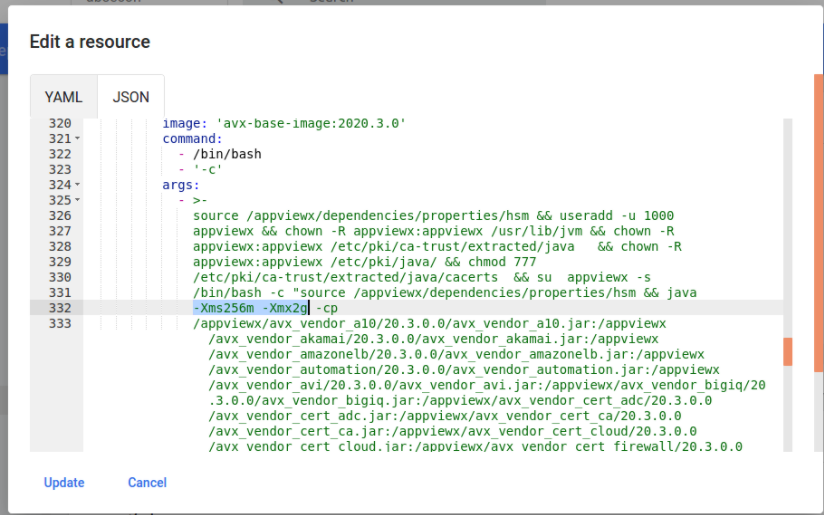Click the highlighted '-Xms256m -Xmx2g' text
The height and width of the screenshot is (515, 824).
point(250,308)
